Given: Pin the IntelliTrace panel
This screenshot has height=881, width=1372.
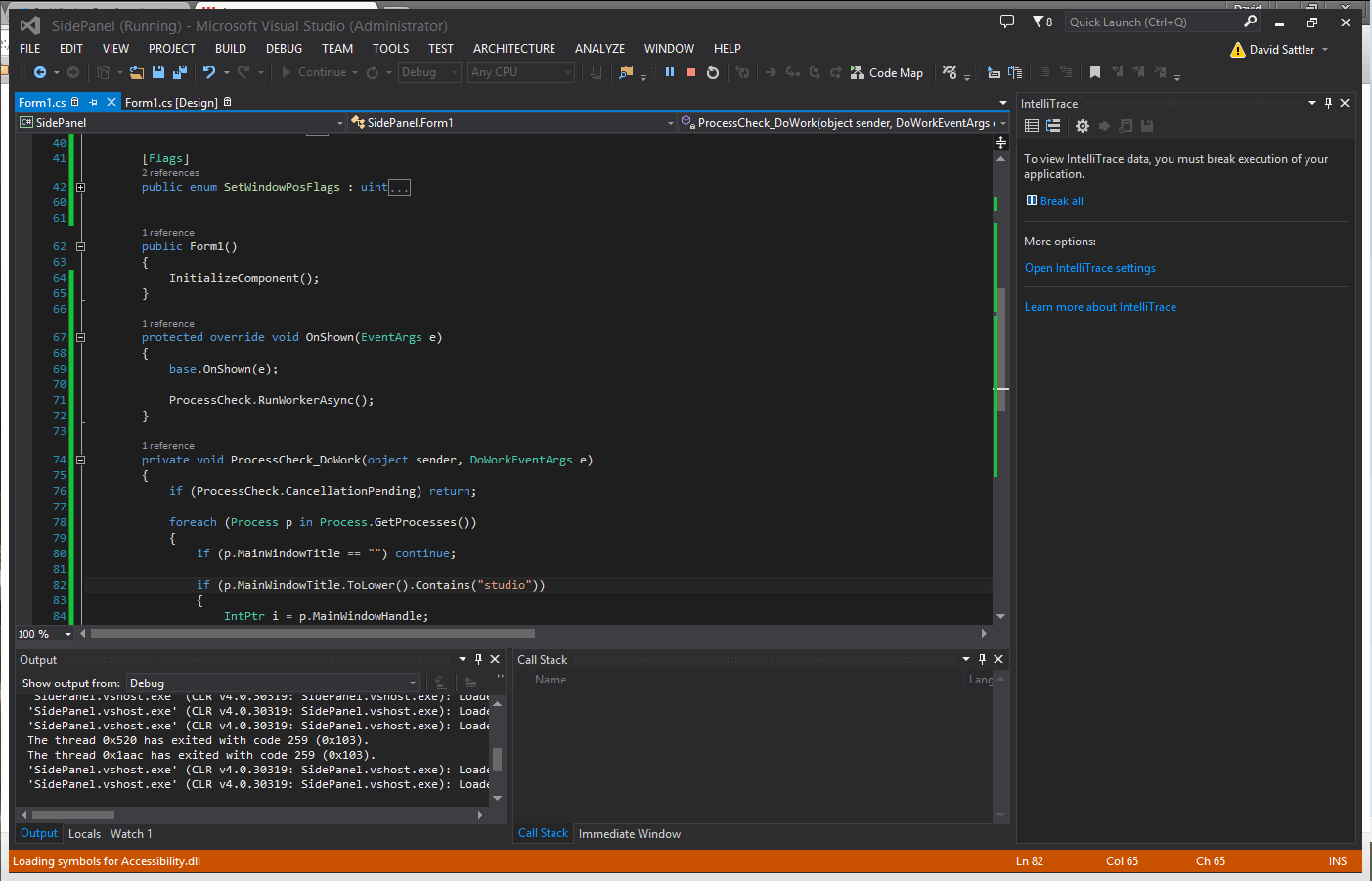Looking at the screenshot, I should click(x=1328, y=103).
